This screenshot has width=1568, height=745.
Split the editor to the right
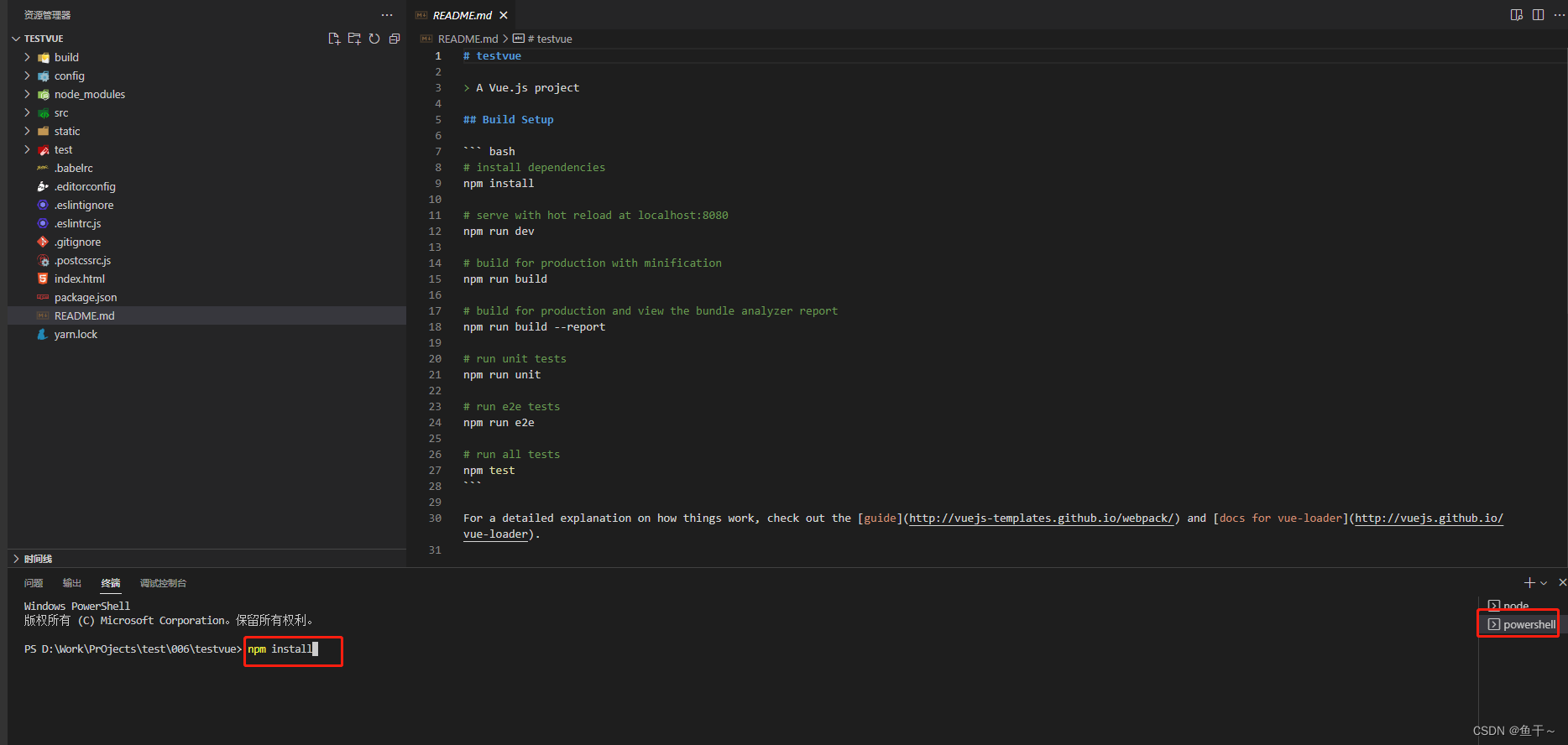point(1538,15)
